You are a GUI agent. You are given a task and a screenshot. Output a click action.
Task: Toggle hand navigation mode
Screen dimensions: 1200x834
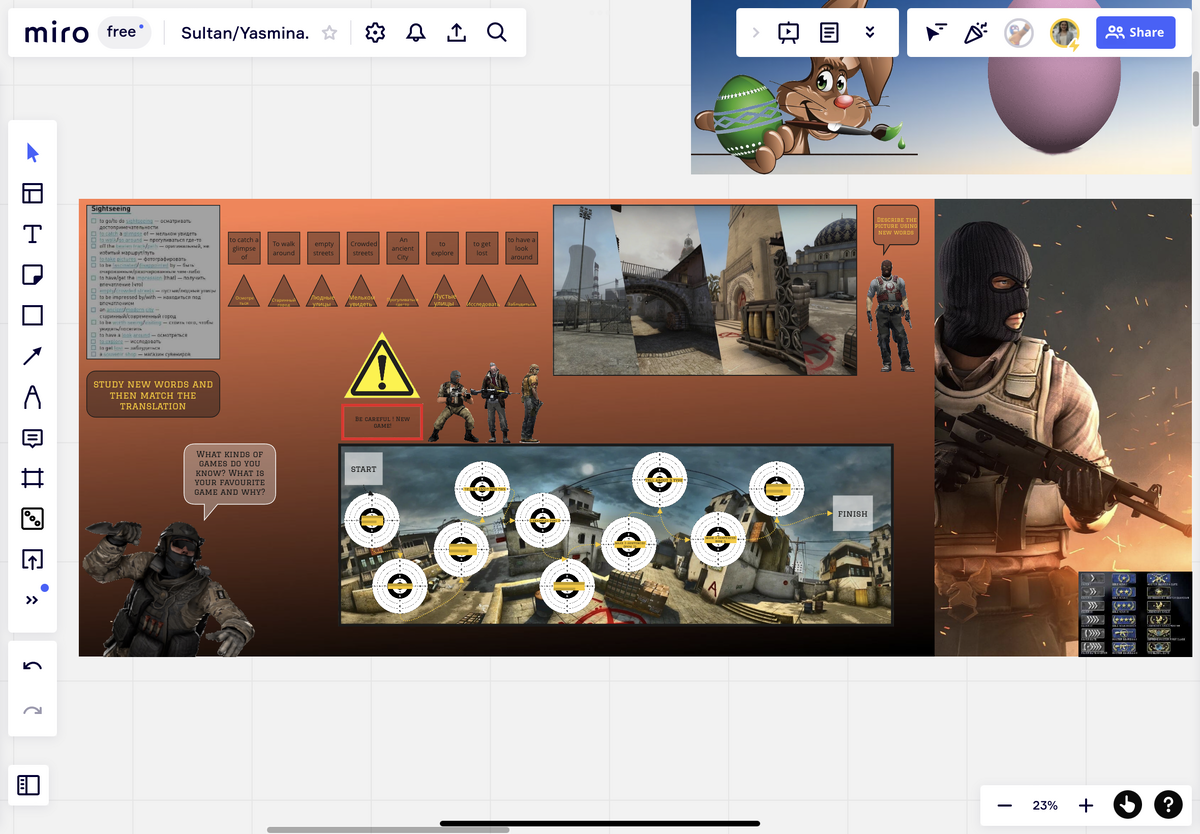(x=1127, y=804)
